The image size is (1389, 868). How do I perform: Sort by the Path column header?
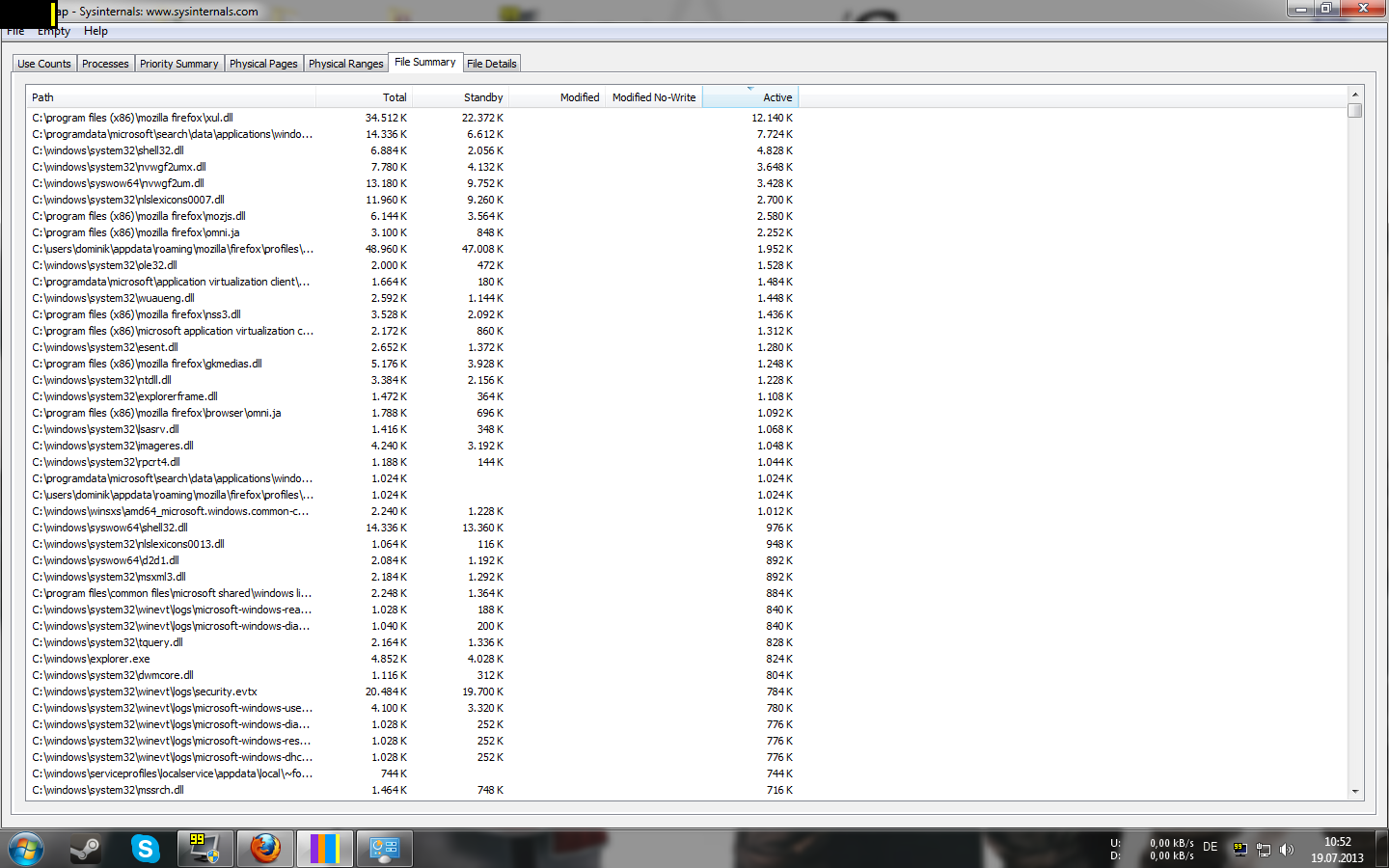pyautogui.click(x=171, y=97)
